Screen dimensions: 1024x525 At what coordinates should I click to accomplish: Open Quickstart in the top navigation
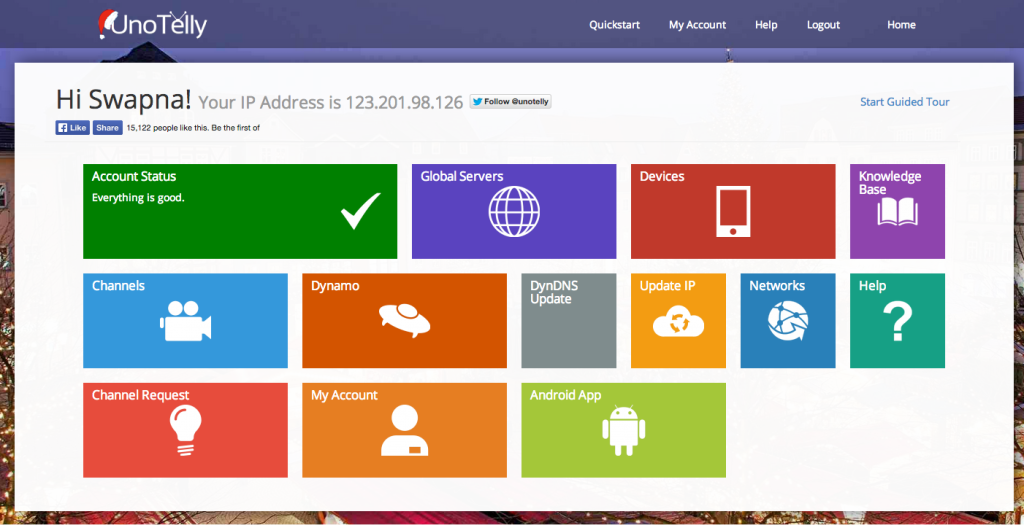615,25
